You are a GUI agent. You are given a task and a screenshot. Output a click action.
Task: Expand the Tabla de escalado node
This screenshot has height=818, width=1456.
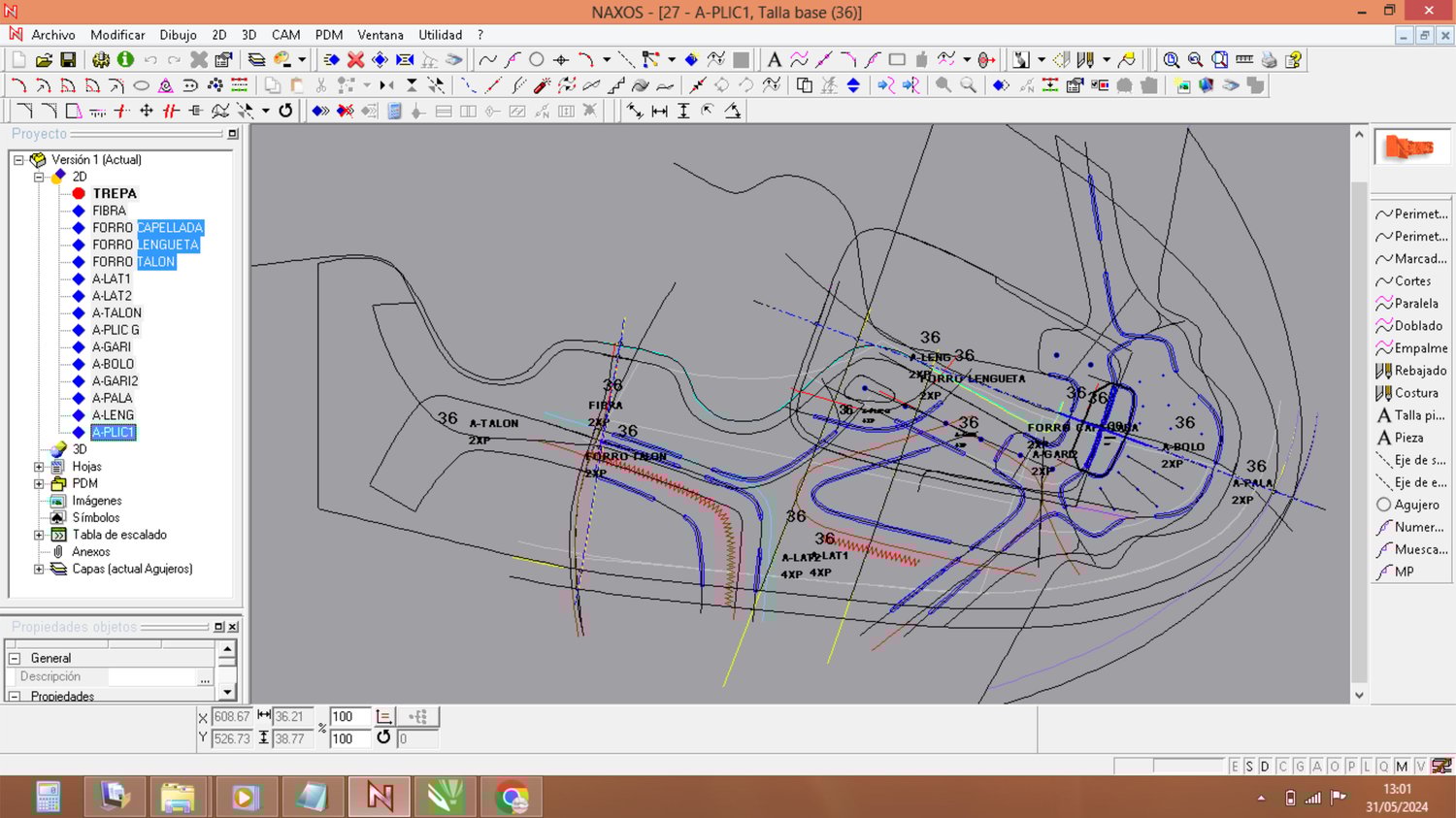pyautogui.click(x=39, y=535)
